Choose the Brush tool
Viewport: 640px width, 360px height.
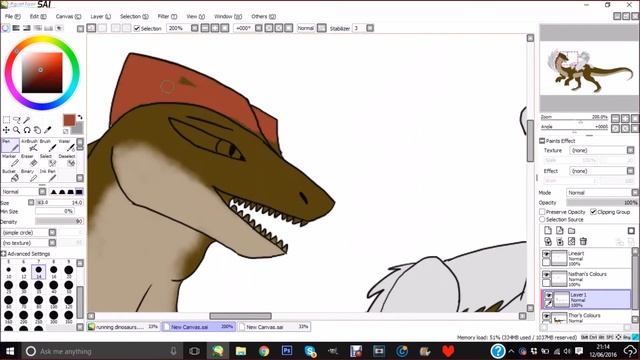pos(47,145)
